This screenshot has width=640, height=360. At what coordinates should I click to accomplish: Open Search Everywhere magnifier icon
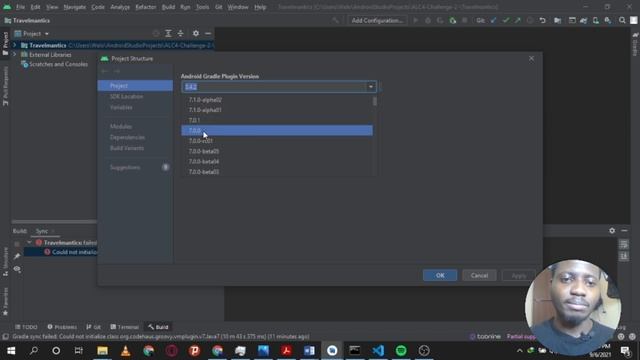622,20
